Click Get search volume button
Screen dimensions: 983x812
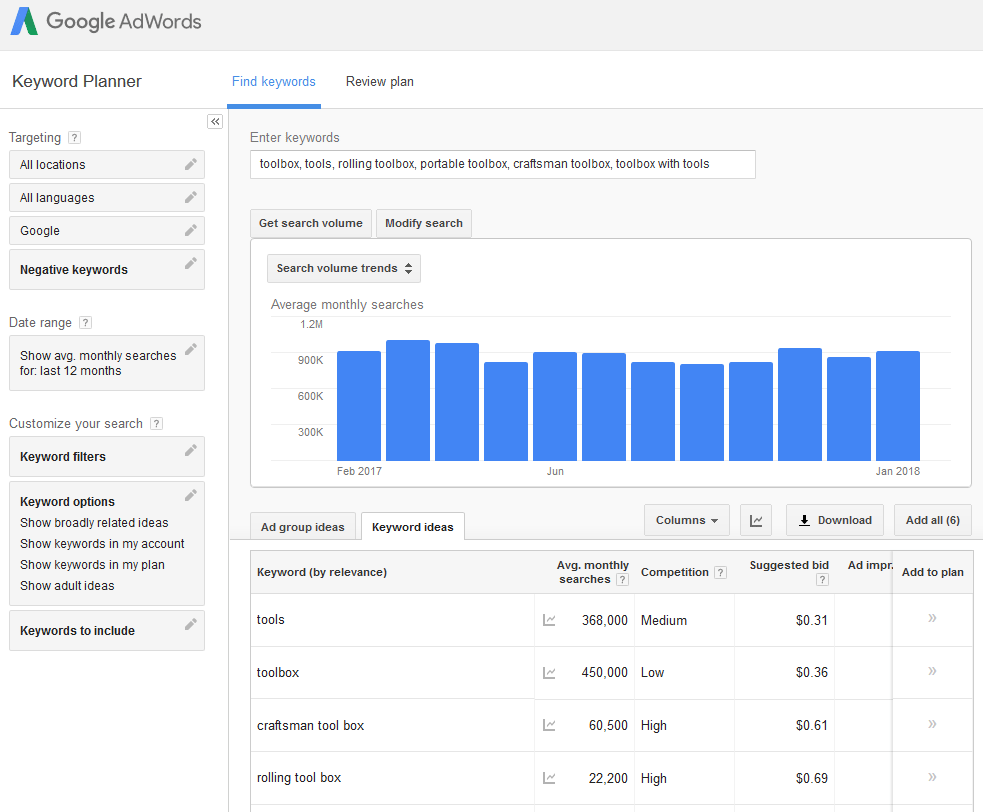click(x=311, y=223)
